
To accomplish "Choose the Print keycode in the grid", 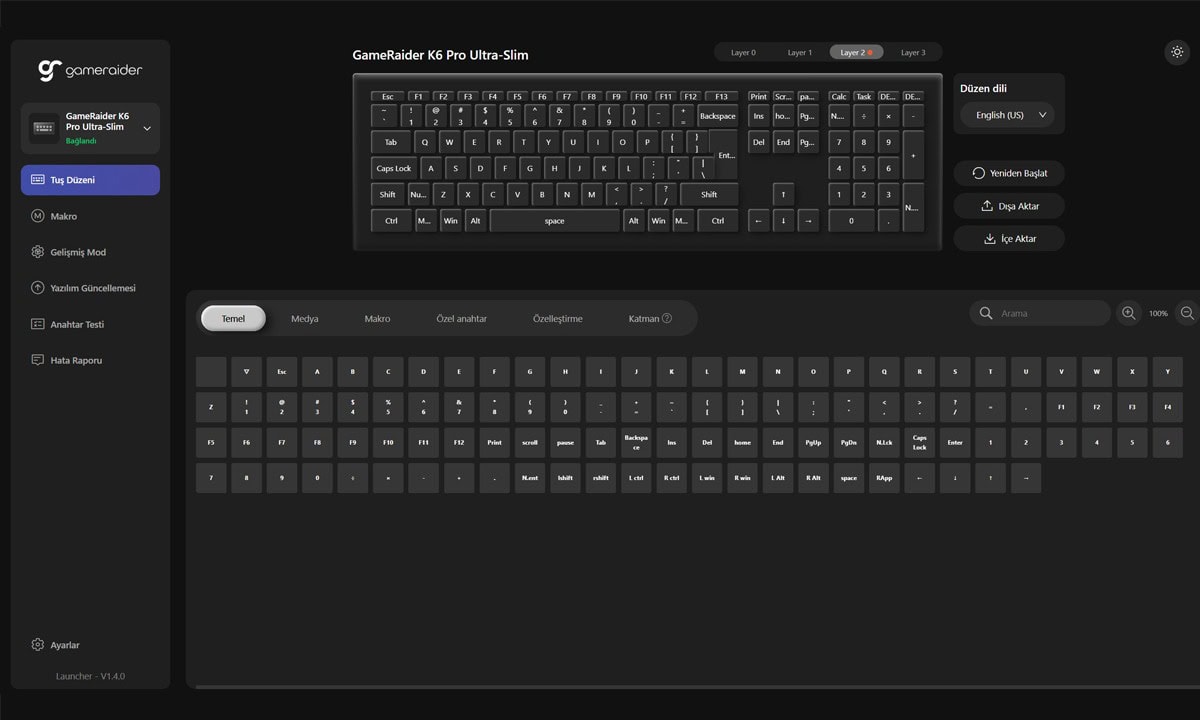I will pyautogui.click(x=494, y=442).
